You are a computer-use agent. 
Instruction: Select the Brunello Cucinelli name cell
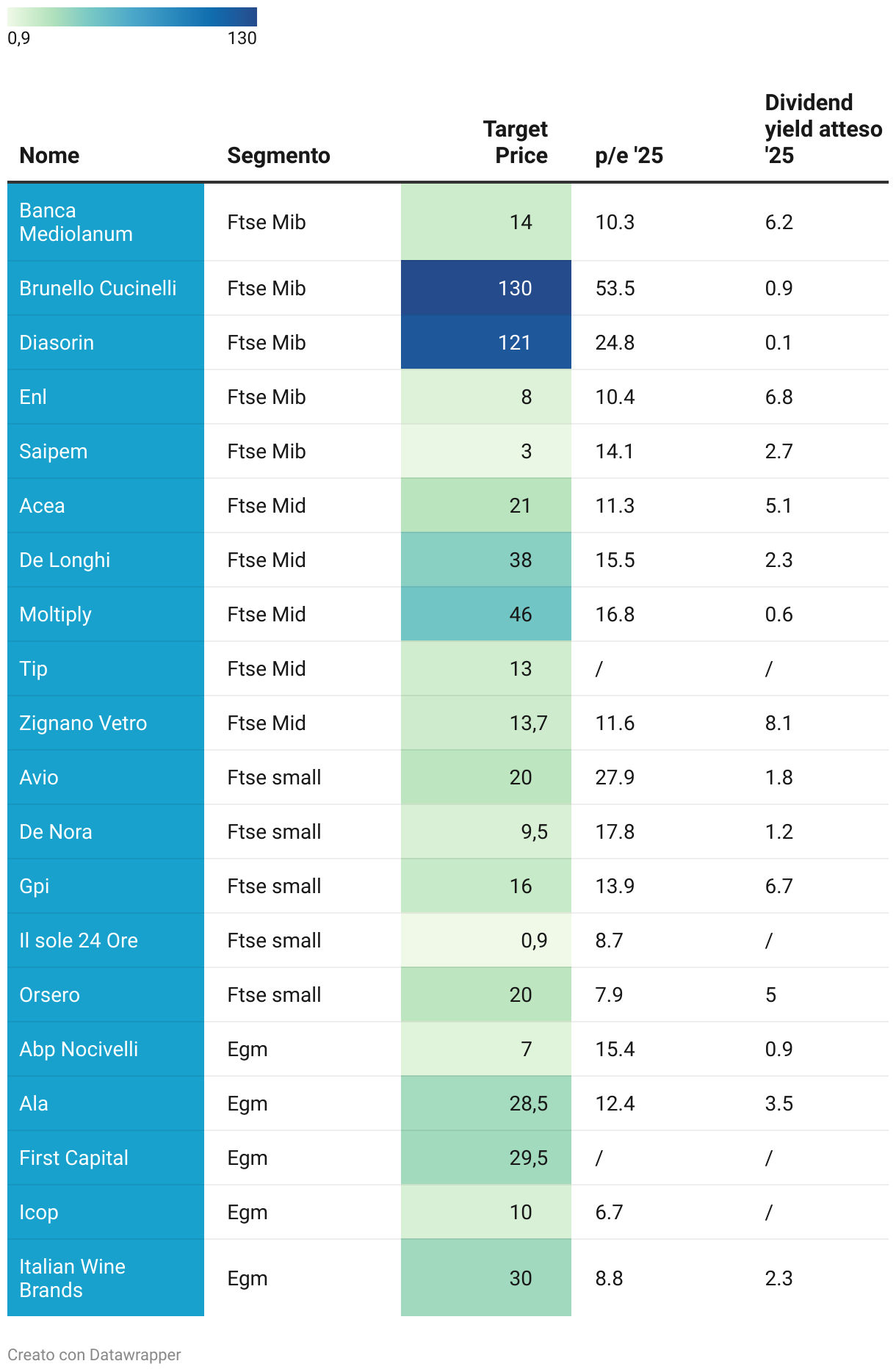pos(98,288)
